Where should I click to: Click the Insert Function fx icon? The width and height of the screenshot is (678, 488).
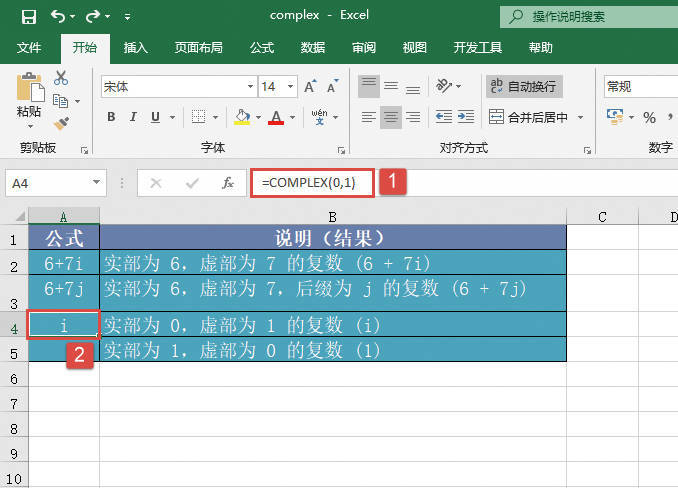pyautogui.click(x=228, y=183)
